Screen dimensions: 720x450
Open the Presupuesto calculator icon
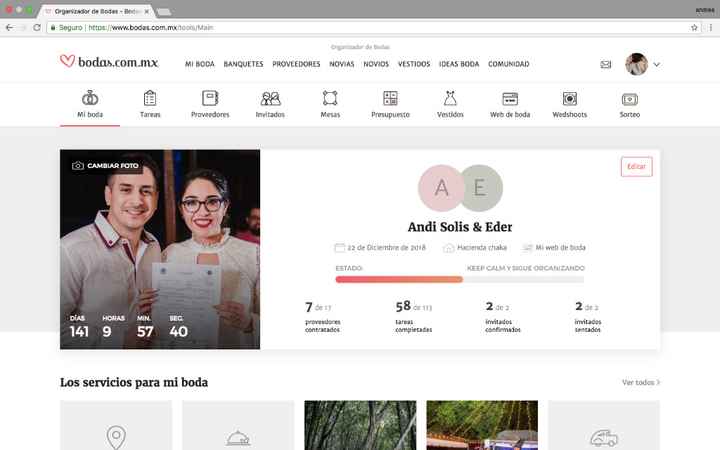390,99
